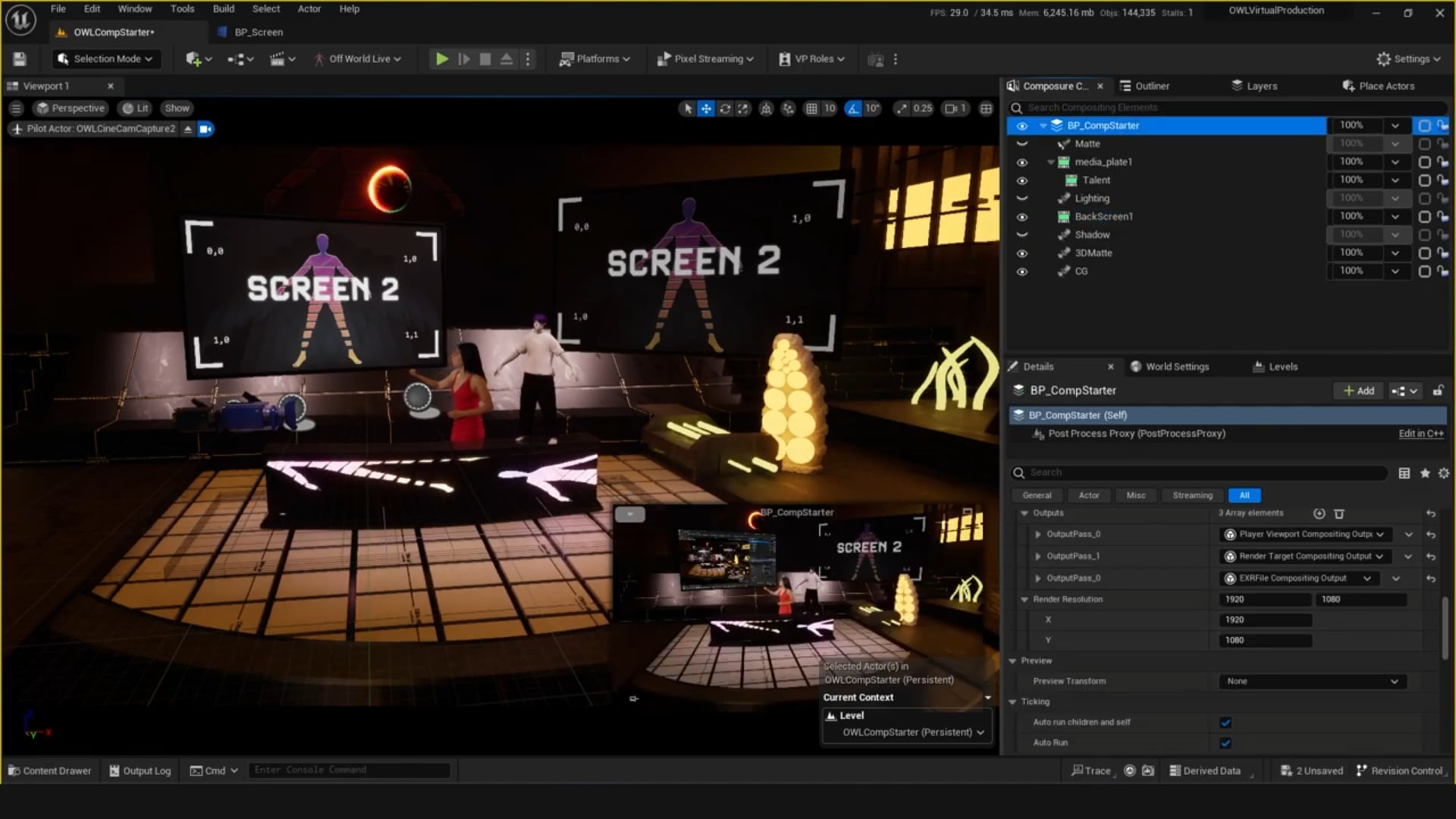The width and height of the screenshot is (1456, 819).
Task: Hide the media_plate1 element via its eye
Action: (1022, 162)
